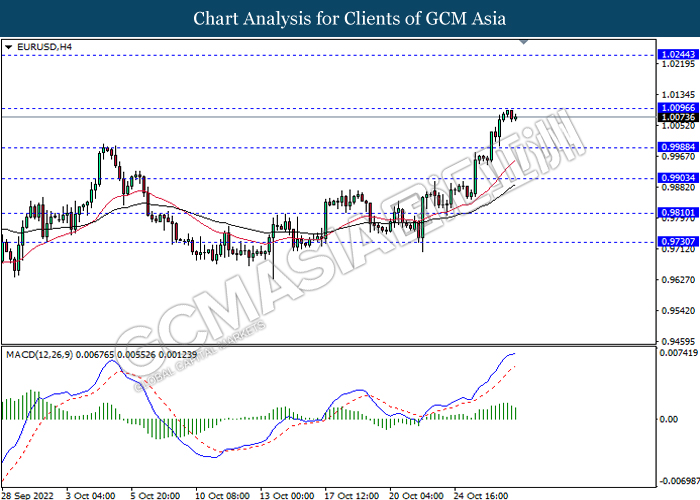Select the 0.97307 support price label
700x500 pixels.
678,242
